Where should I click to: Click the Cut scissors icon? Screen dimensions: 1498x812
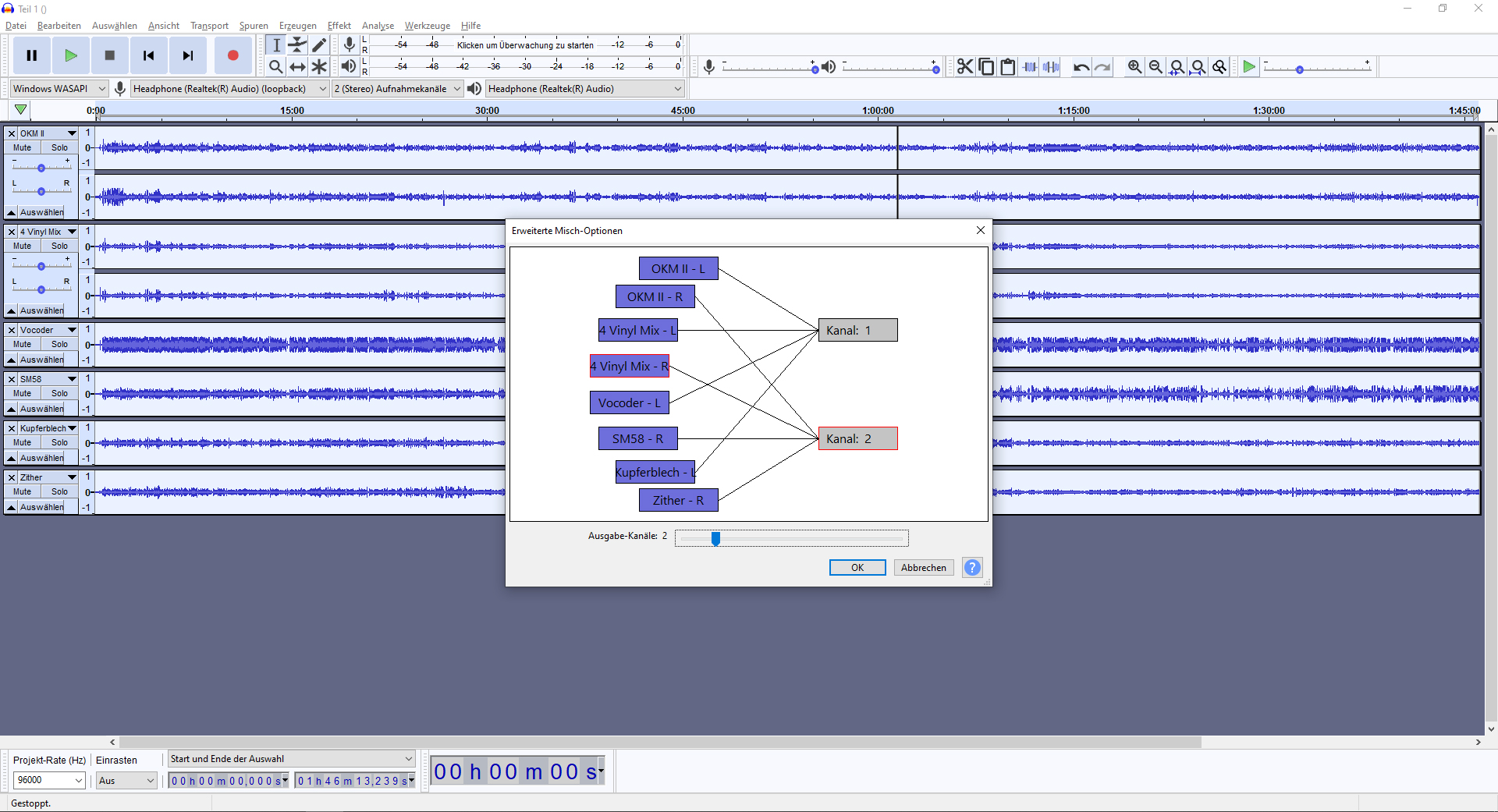(x=965, y=67)
